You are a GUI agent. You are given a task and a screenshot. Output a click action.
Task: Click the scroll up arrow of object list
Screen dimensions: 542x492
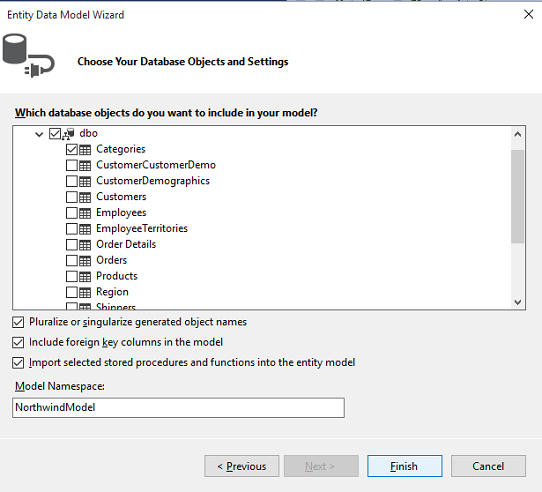click(x=518, y=134)
